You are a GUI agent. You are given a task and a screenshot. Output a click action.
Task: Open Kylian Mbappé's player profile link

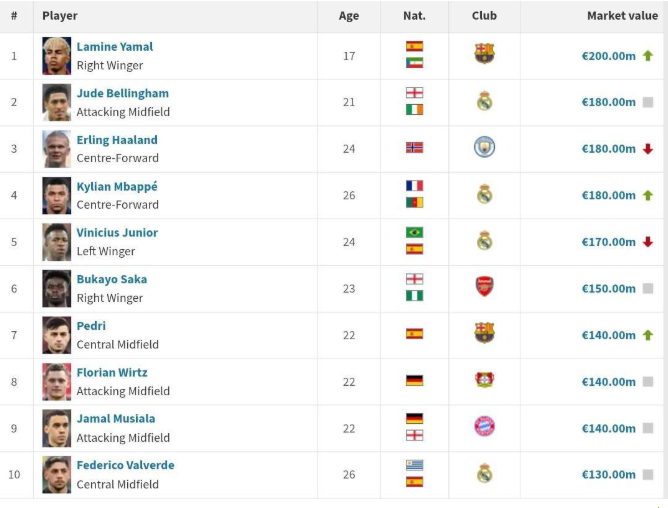117,187
